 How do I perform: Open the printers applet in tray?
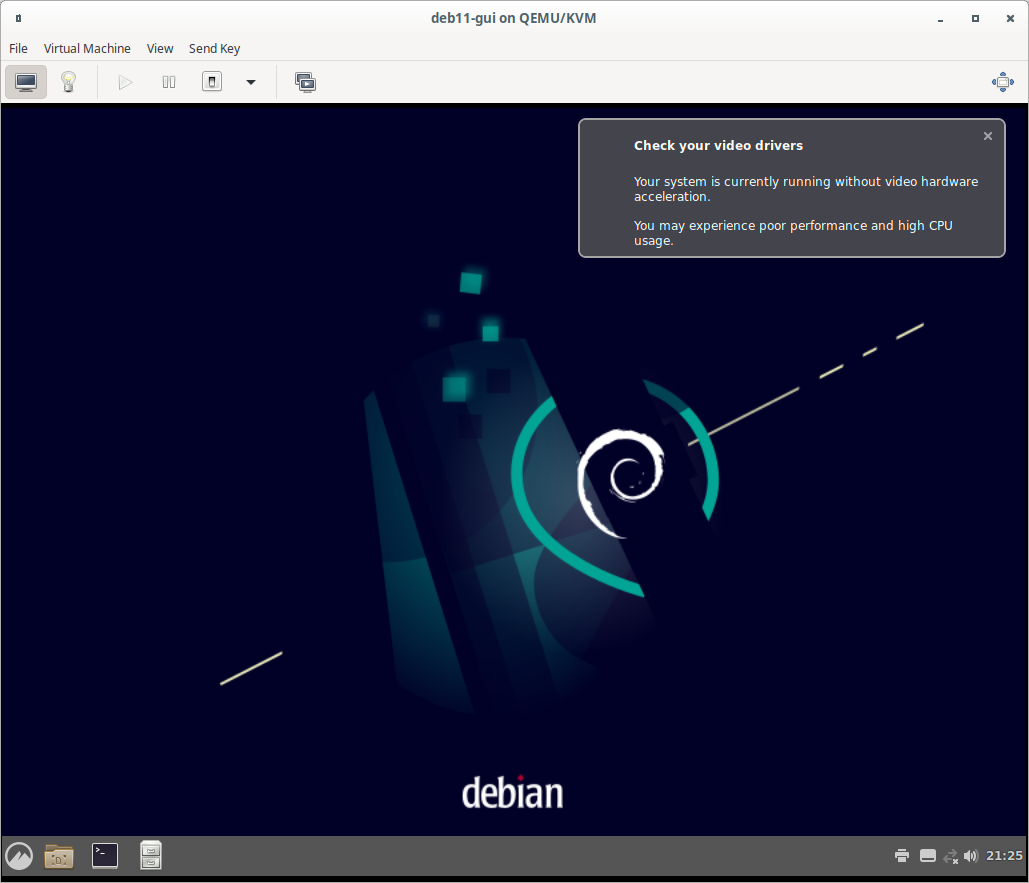pyautogui.click(x=902, y=855)
